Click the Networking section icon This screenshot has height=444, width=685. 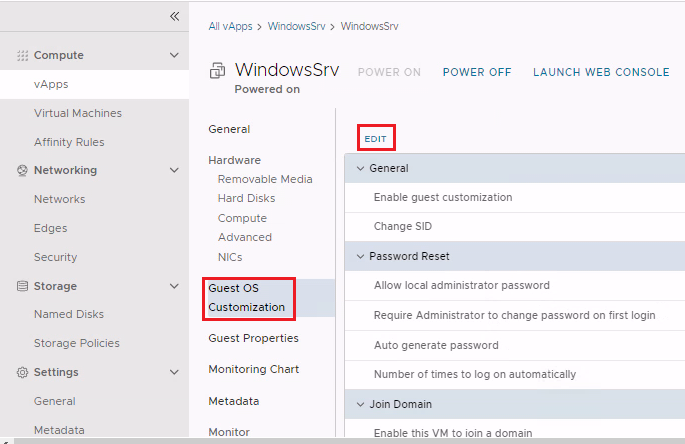pyautogui.click(x=23, y=171)
